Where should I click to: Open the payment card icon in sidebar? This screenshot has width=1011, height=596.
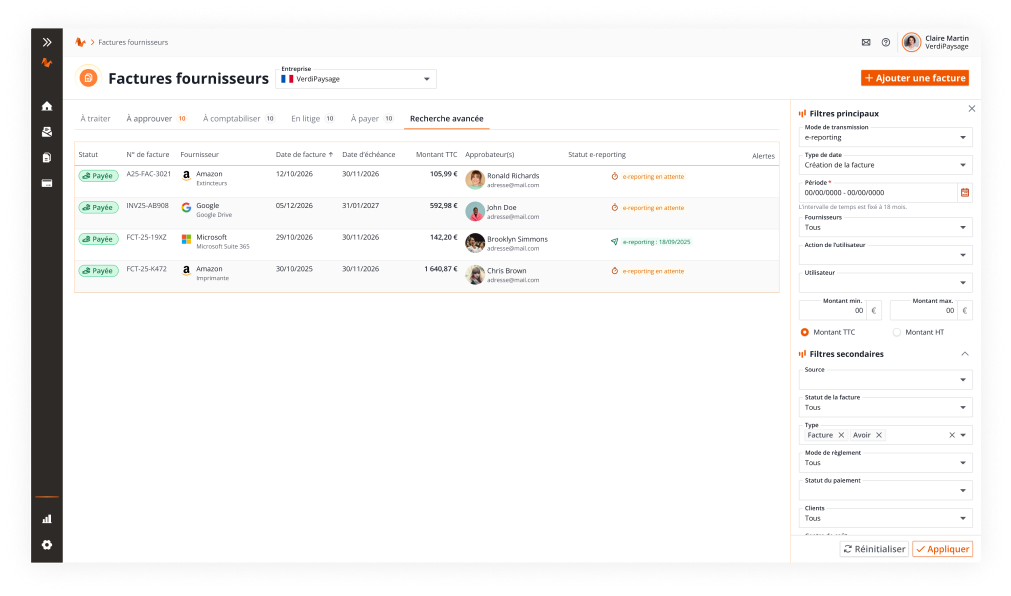coord(47,183)
